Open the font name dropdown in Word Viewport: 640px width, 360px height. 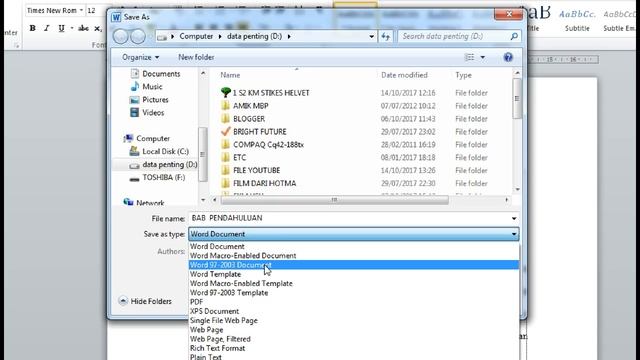[x=81, y=10]
